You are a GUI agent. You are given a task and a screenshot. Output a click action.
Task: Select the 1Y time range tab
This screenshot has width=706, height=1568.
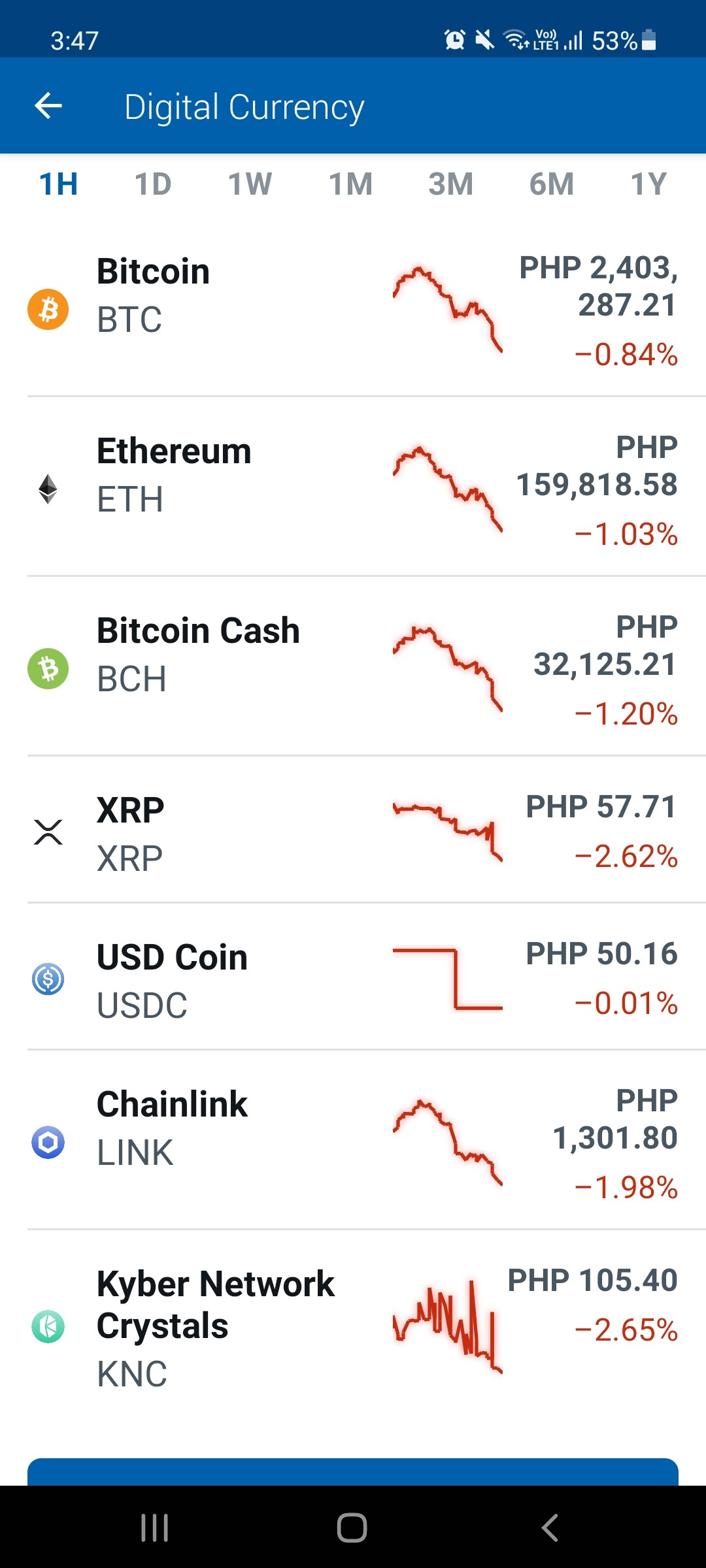tap(648, 184)
